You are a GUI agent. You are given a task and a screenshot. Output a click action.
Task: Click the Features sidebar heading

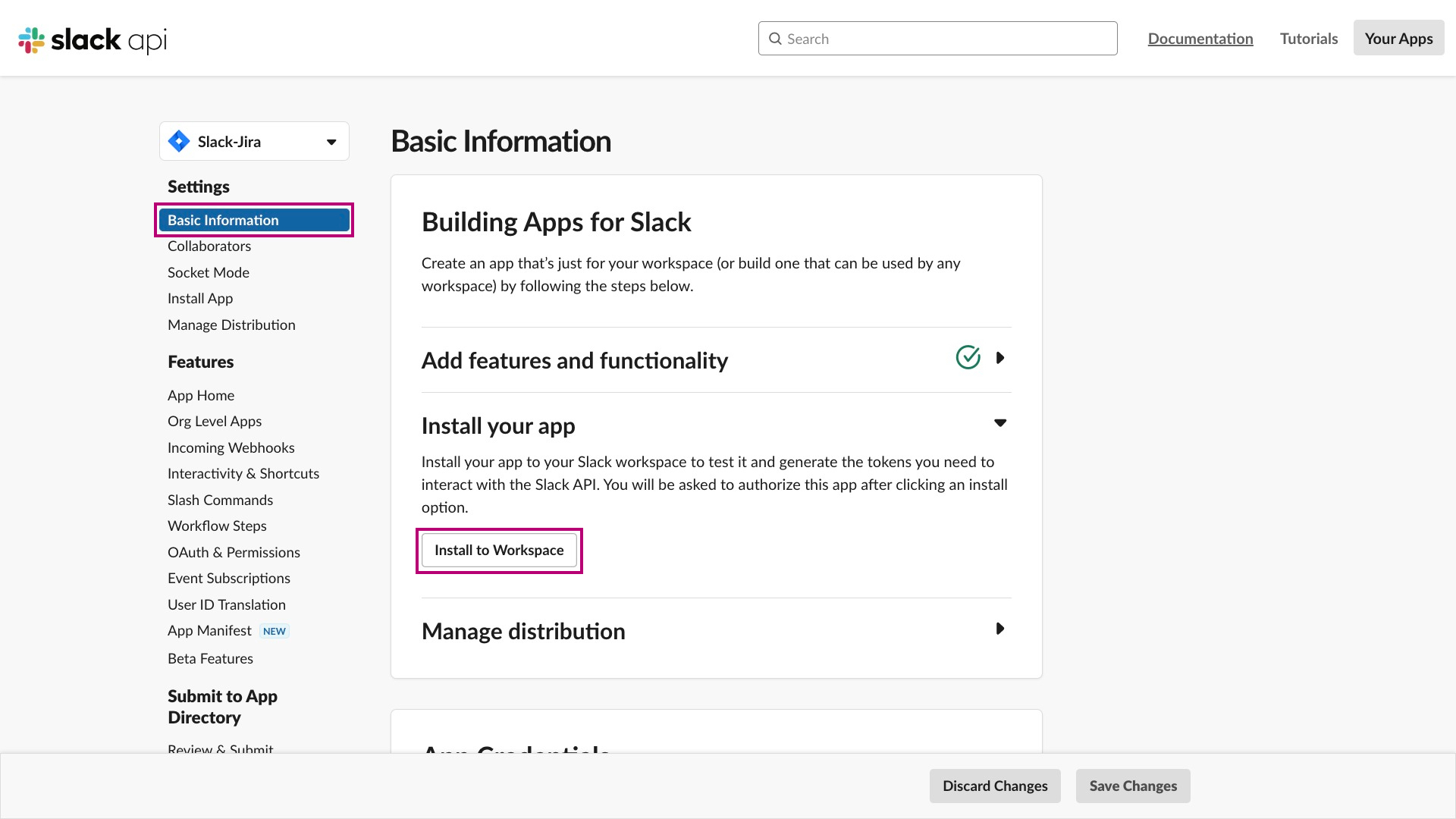click(x=201, y=362)
